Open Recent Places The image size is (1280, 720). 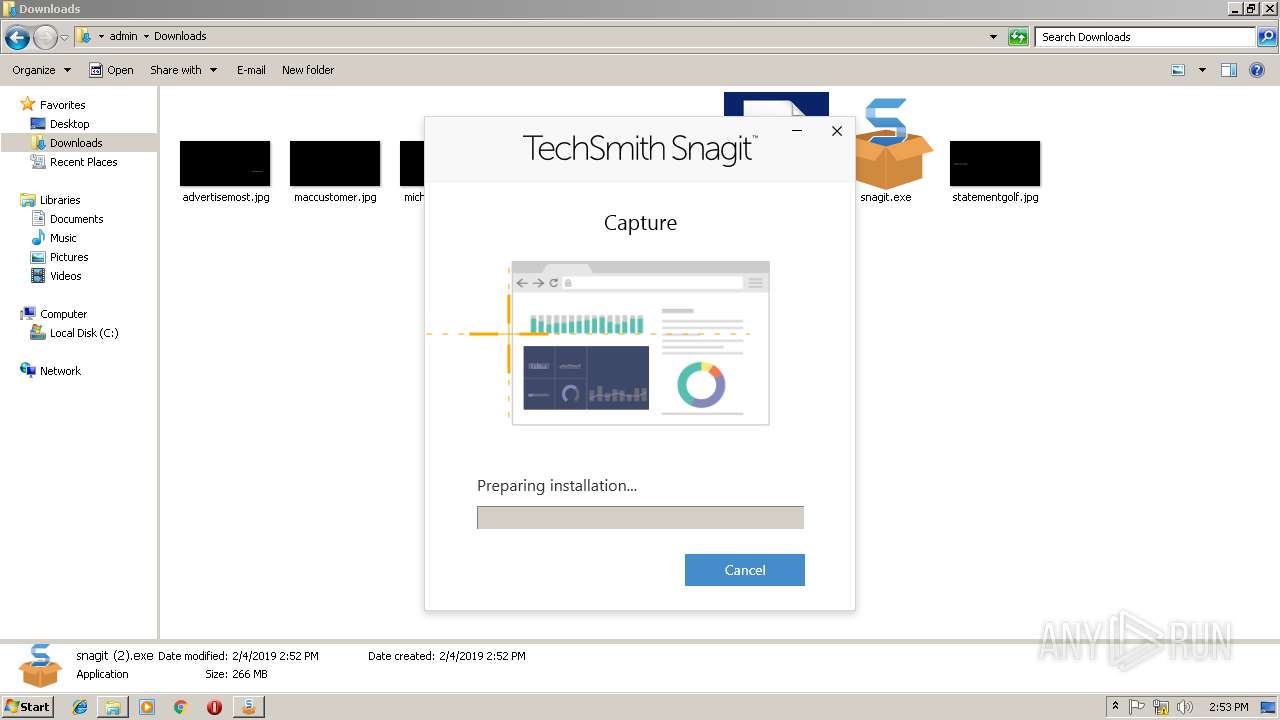click(x=83, y=162)
